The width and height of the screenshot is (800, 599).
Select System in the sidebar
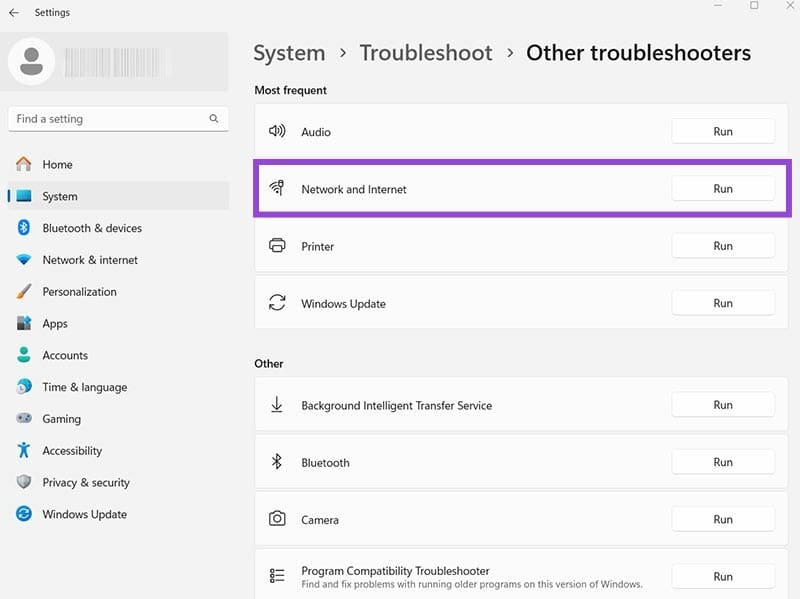(118, 196)
